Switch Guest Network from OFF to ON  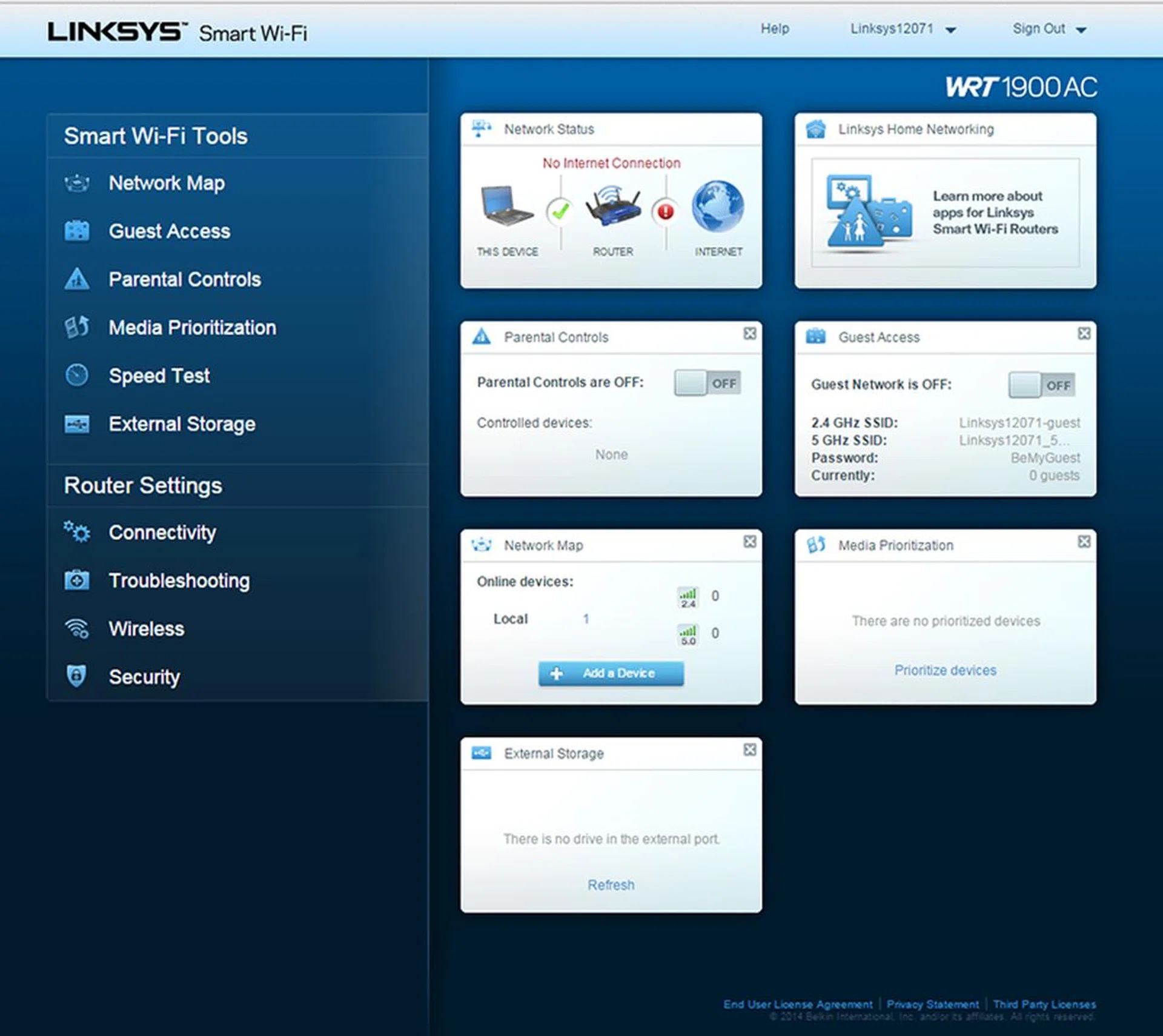[1041, 384]
